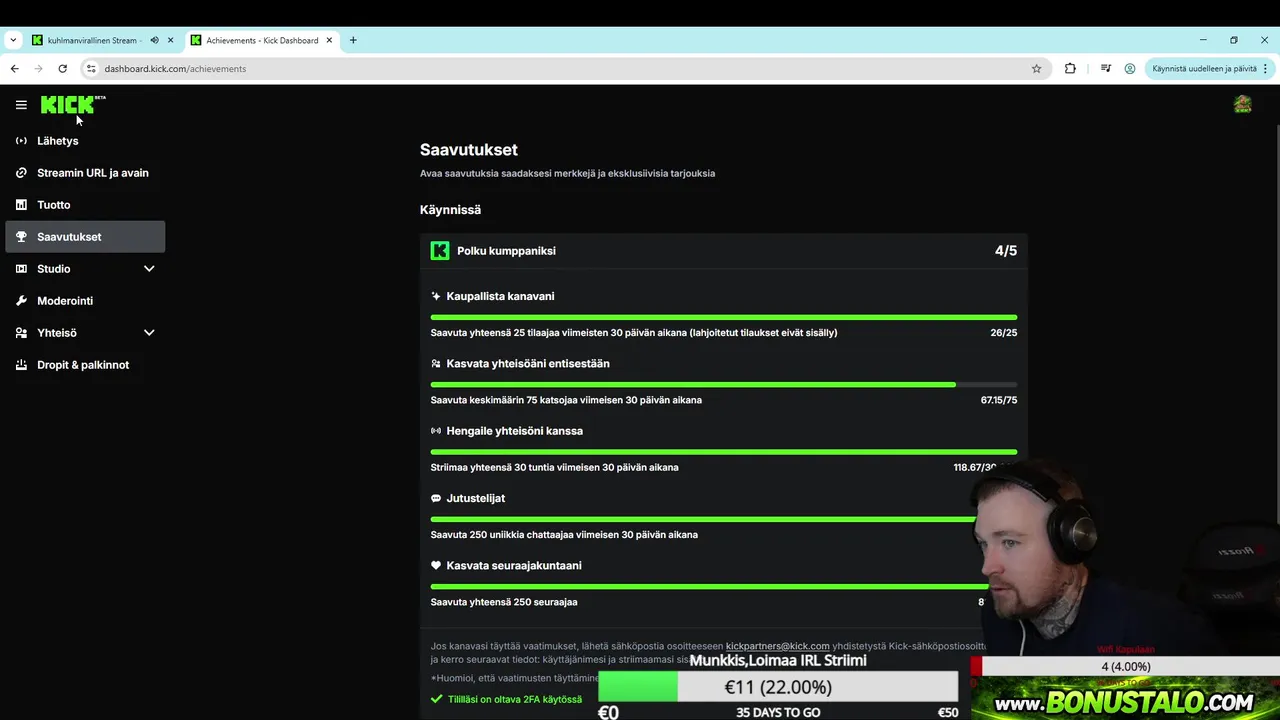Image resolution: width=1280 pixels, height=720 pixels.
Task: Click the site info icon in address bar
Action: coord(91,69)
